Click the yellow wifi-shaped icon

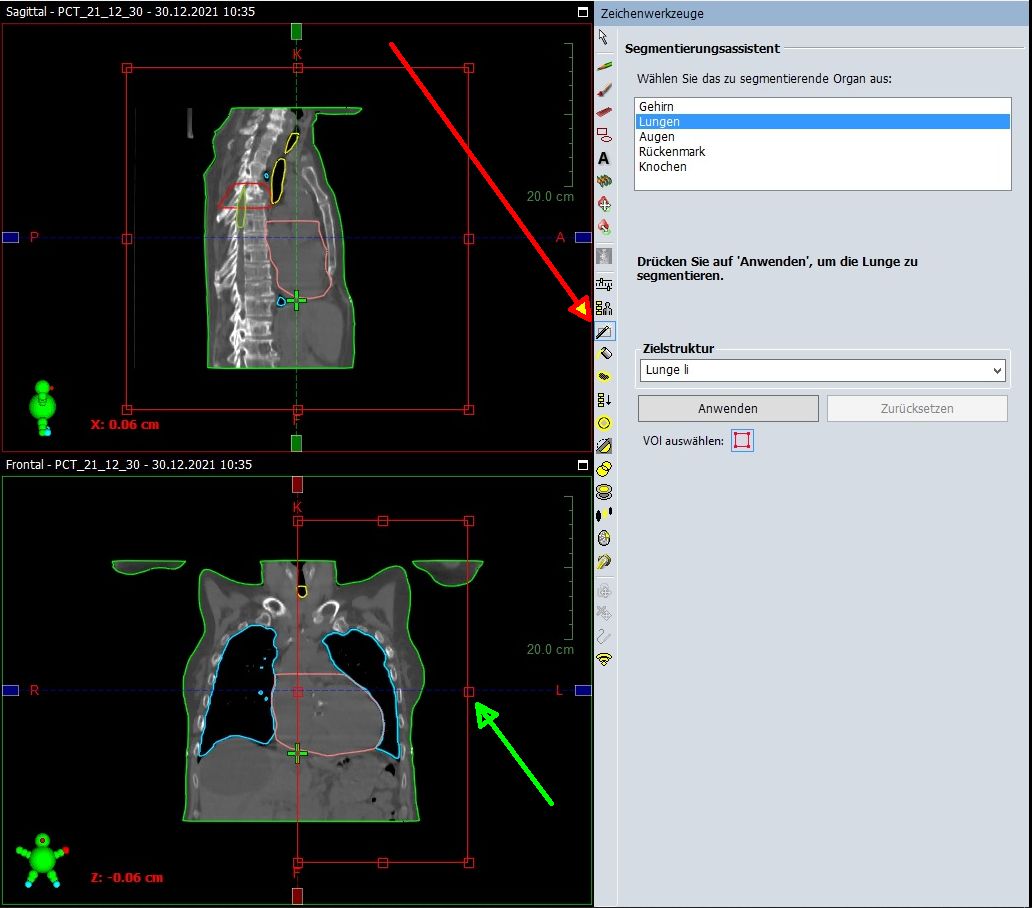[604, 660]
